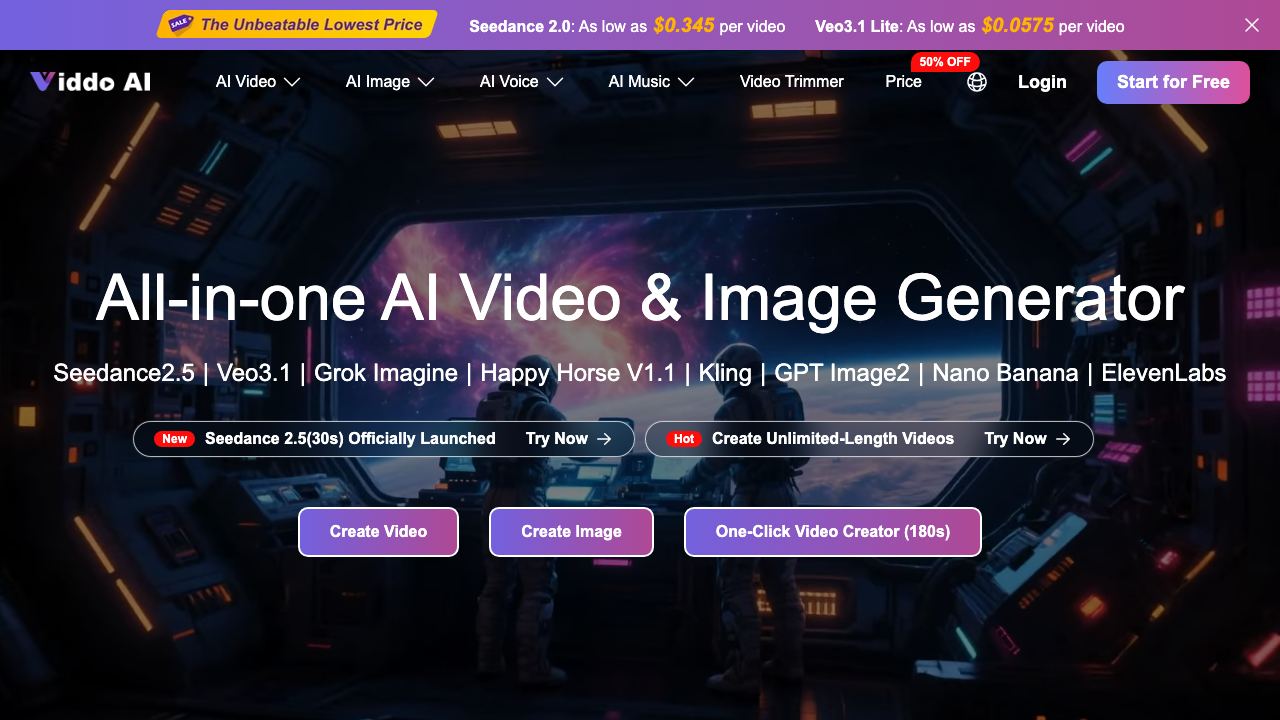Open the AI Voice menu
This screenshot has height=720, width=1280.
point(521,82)
